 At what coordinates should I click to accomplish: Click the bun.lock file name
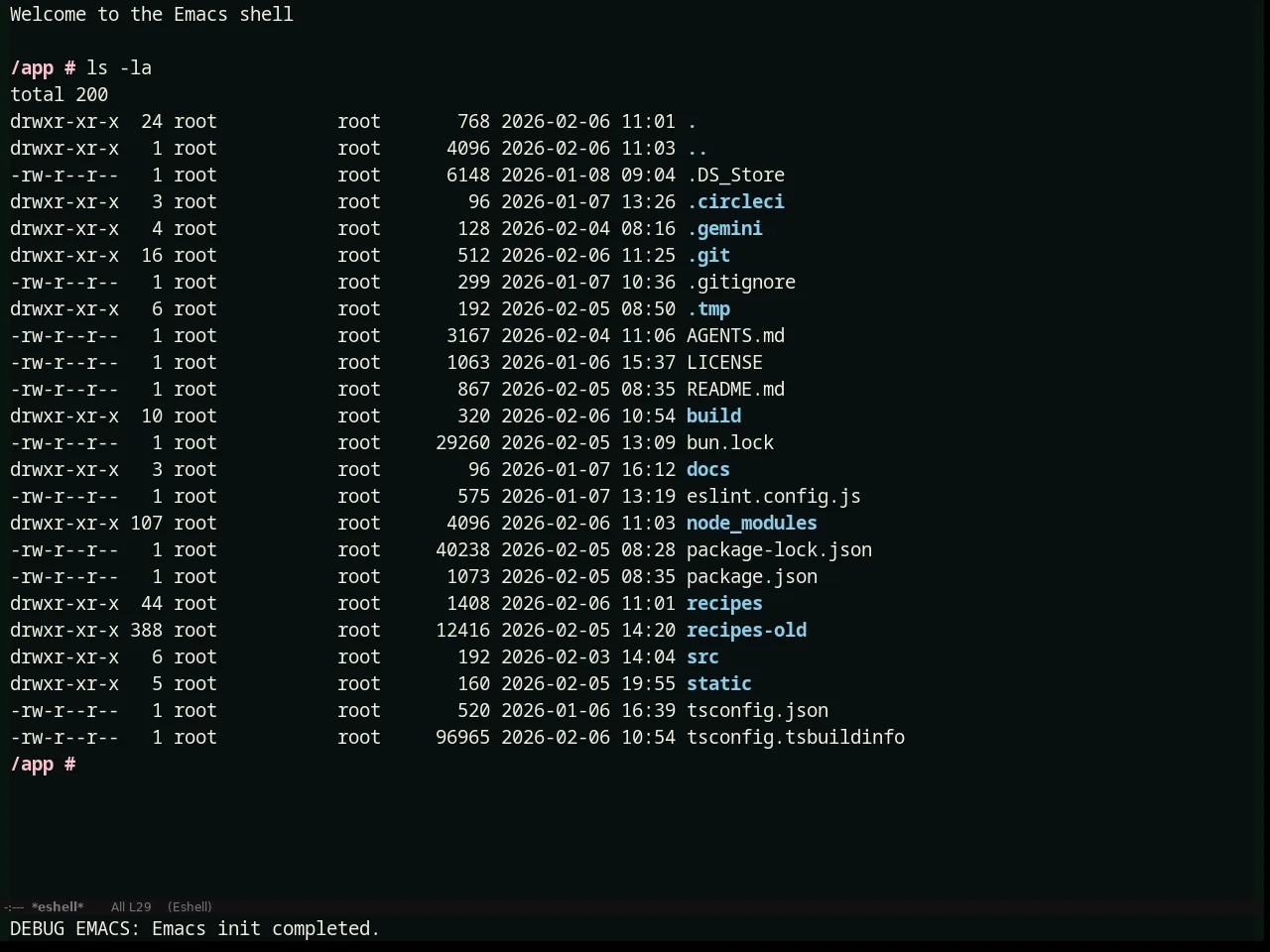point(730,442)
